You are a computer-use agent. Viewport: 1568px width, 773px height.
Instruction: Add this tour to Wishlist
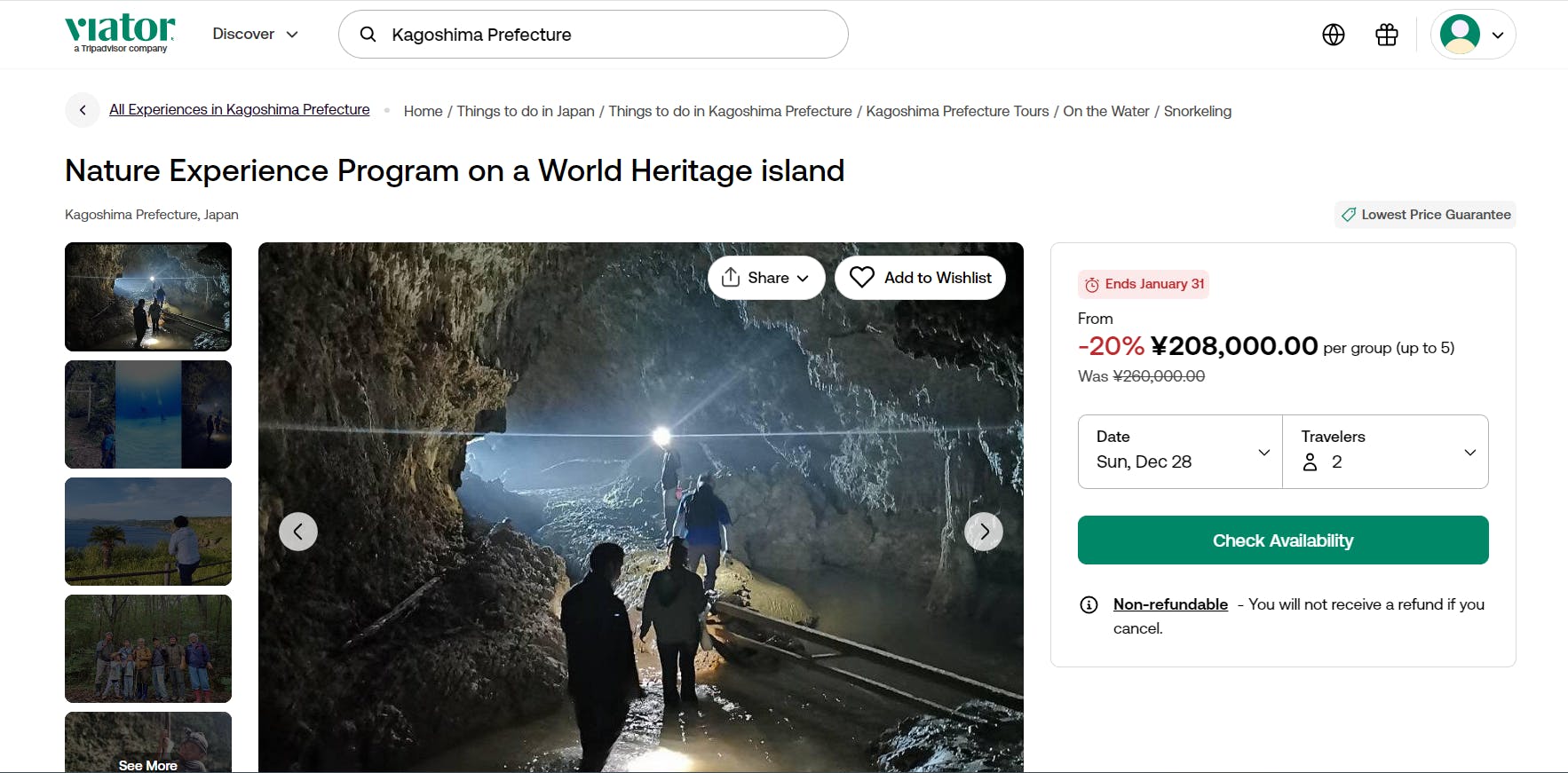coord(920,278)
